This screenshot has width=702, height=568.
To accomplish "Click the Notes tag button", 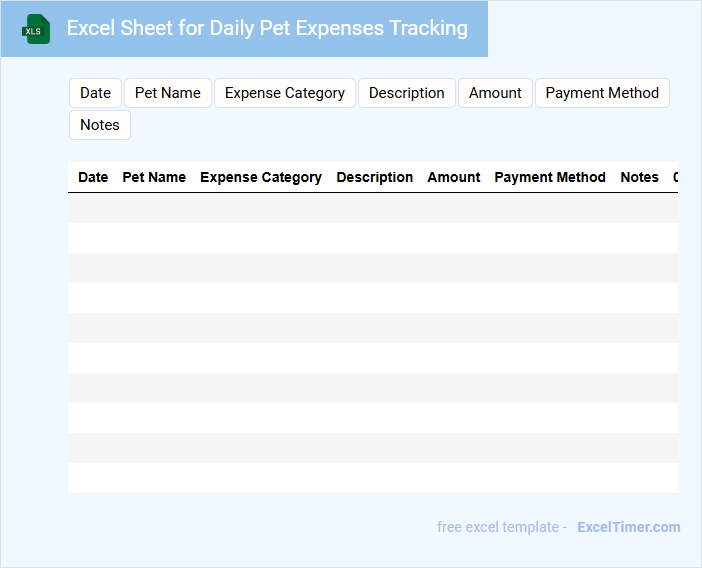I will [100, 125].
